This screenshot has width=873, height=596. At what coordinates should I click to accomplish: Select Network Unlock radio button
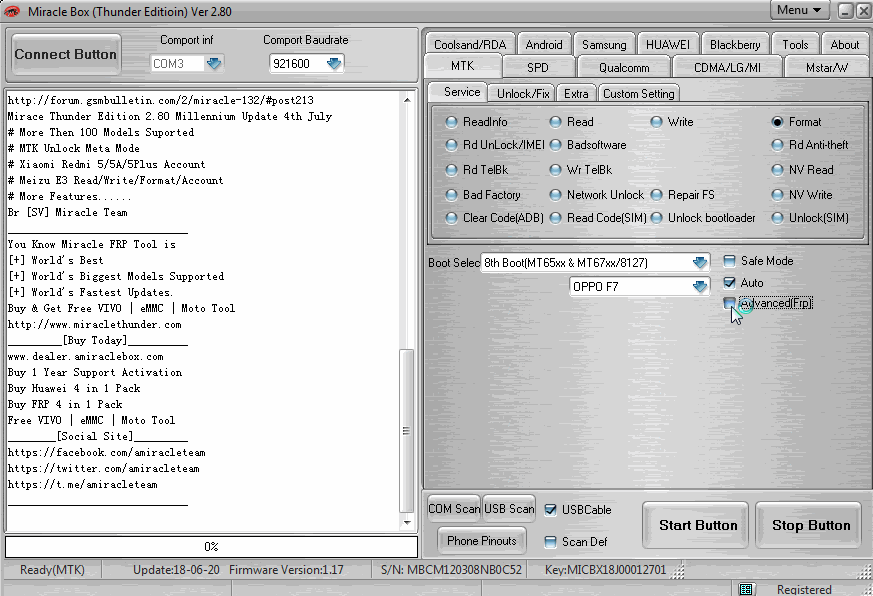[555, 195]
